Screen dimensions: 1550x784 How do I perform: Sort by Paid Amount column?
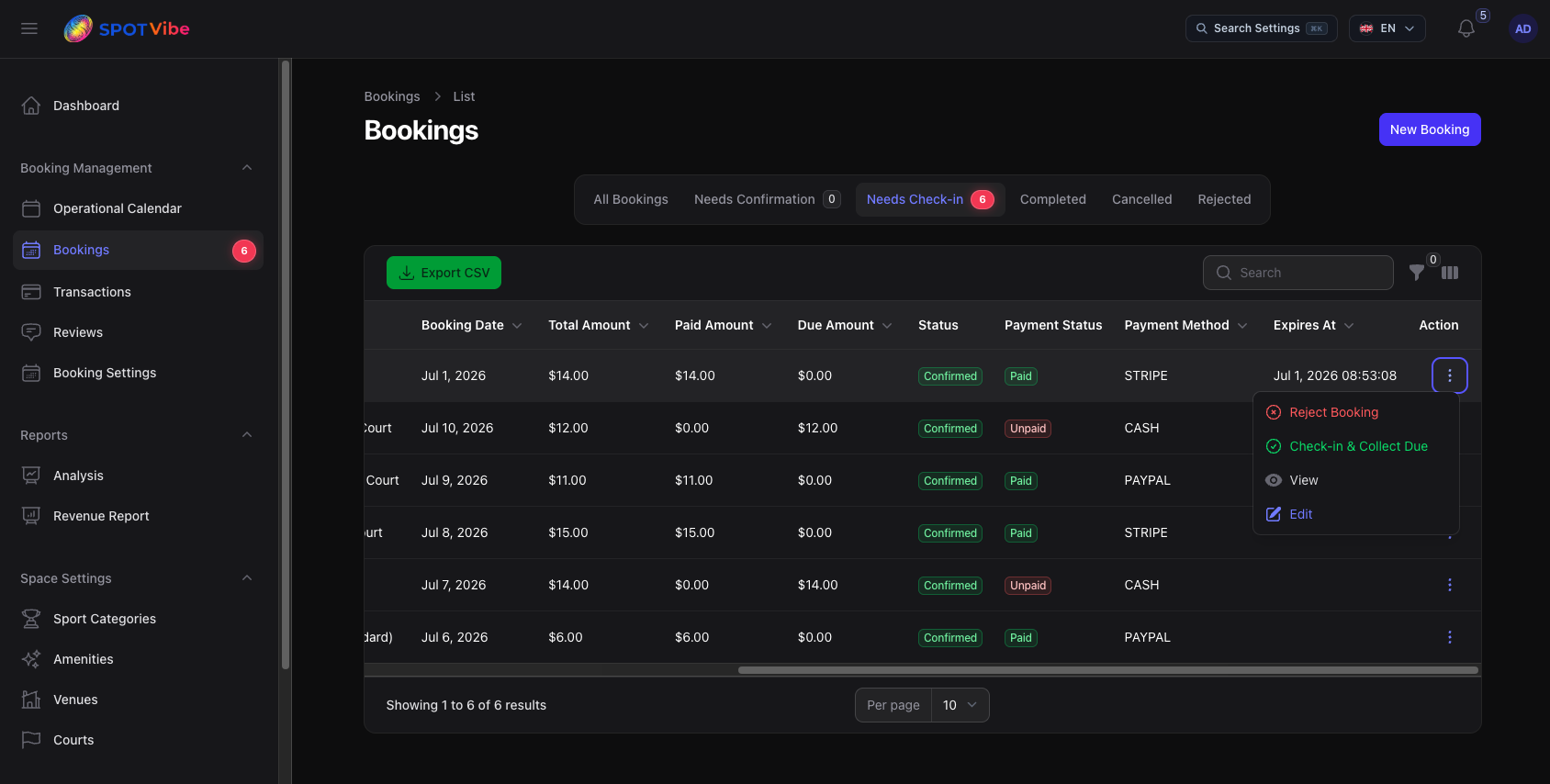(724, 325)
